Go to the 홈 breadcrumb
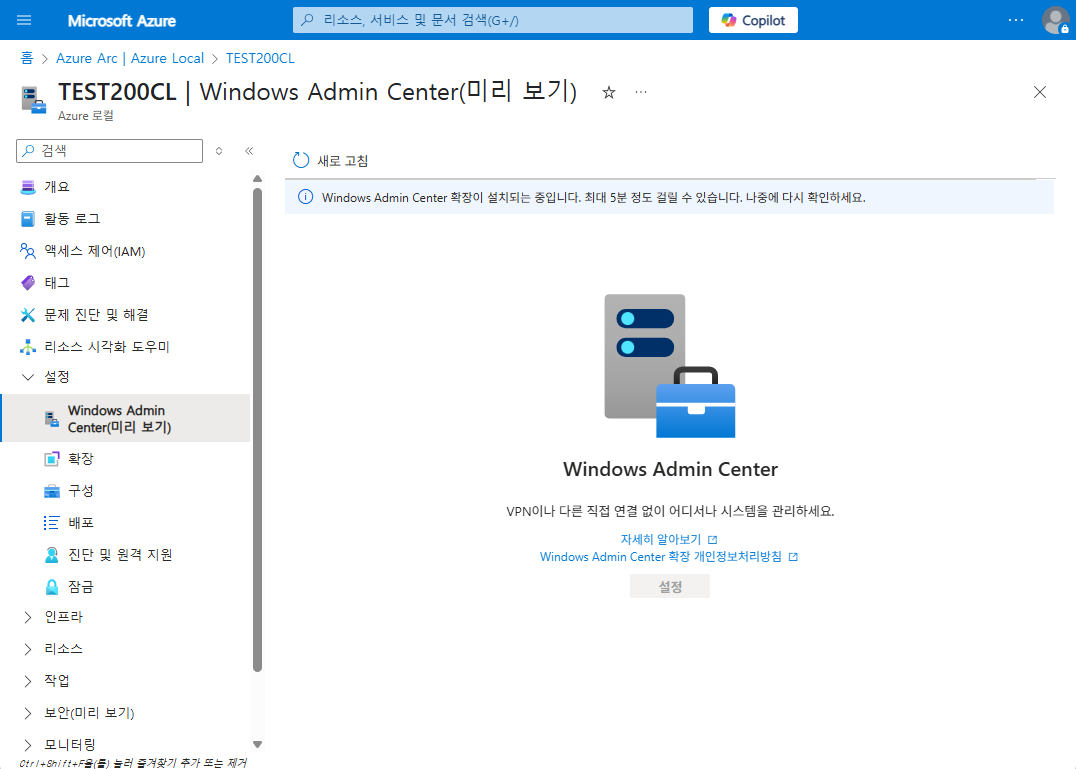The height and width of the screenshot is (769, 1076). [x=27, y=58]
